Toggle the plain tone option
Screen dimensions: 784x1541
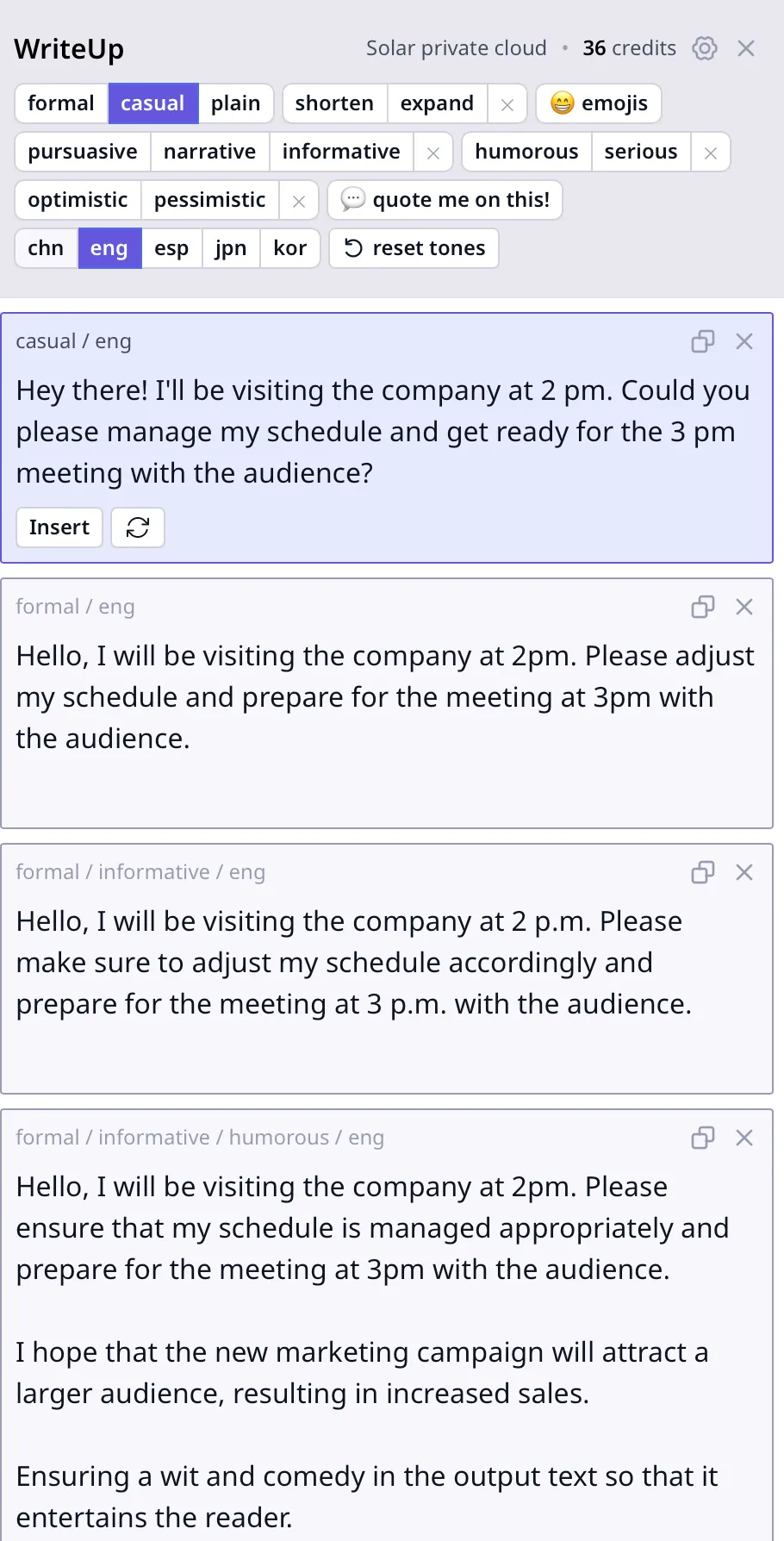(235, 103)
